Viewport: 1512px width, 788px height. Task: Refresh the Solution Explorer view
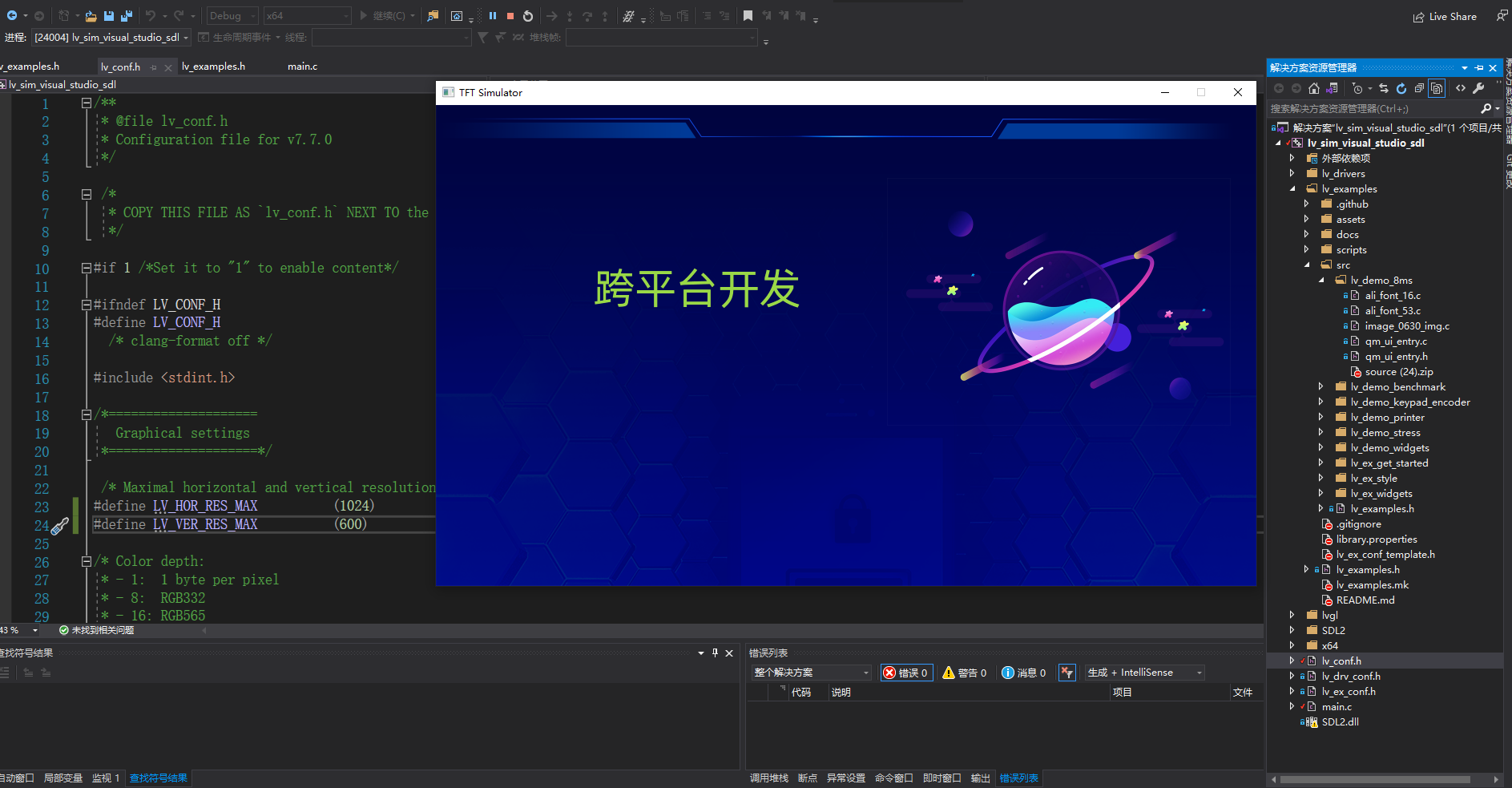point(1402,88)
